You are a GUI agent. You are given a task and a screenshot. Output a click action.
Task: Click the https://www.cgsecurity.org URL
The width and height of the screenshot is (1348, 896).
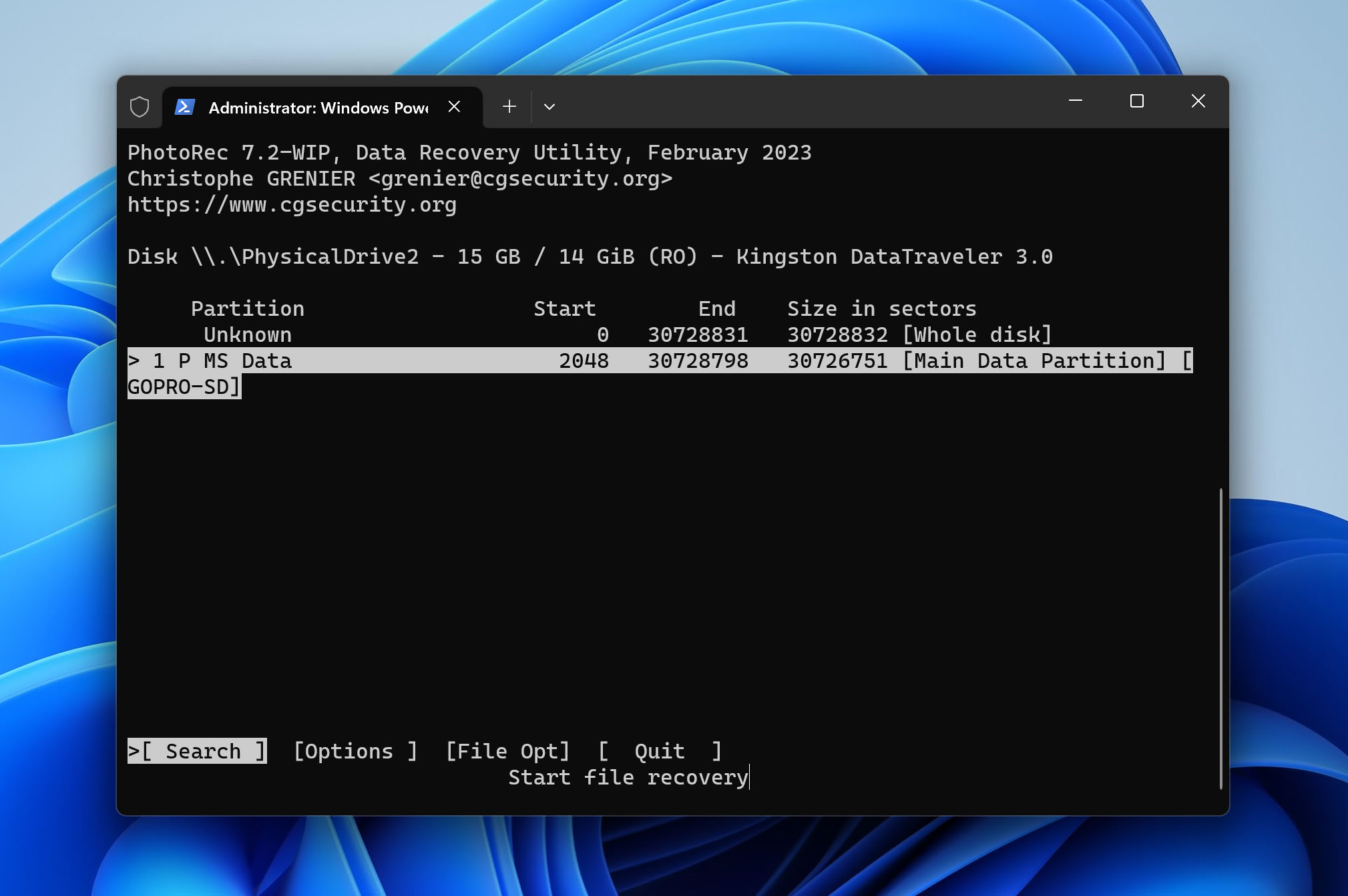coord(292,204)
